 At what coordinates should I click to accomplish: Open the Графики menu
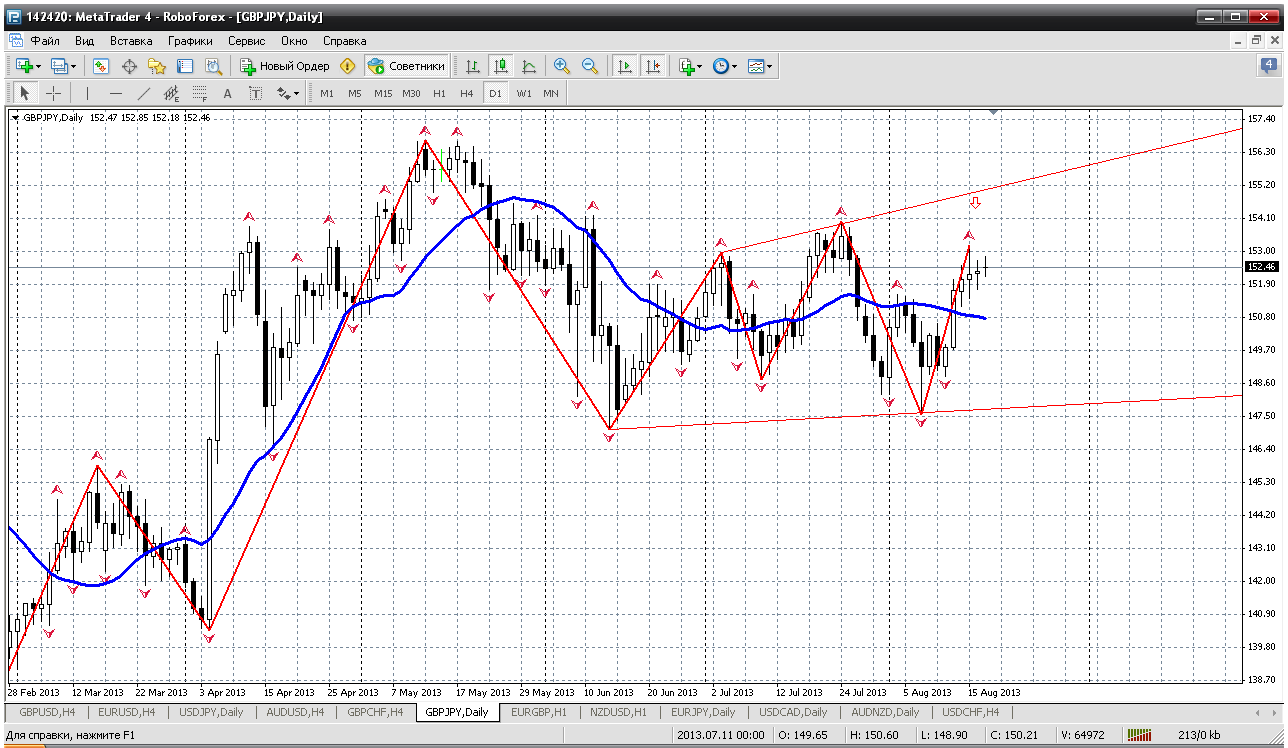190,41
